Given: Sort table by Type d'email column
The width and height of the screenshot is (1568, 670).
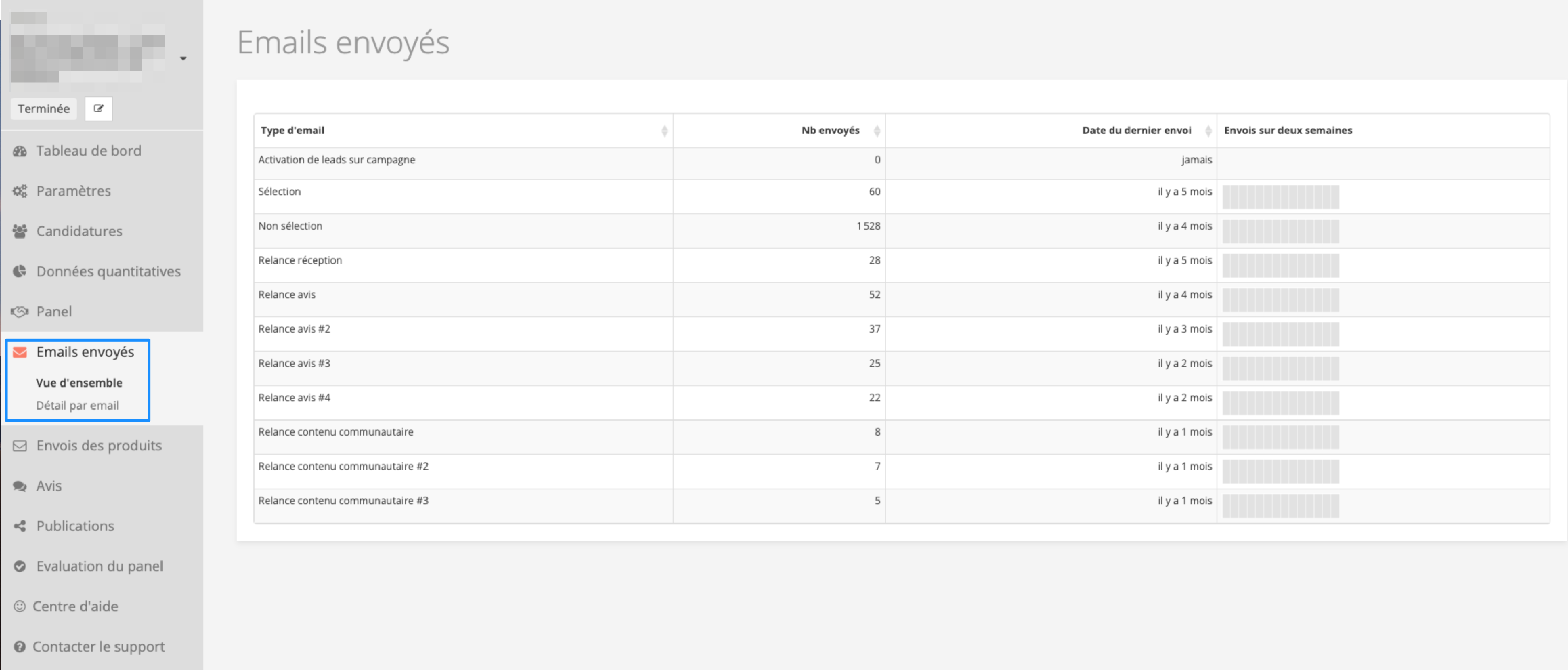Looking at the screenshot, I should click(x=664, y=130).
